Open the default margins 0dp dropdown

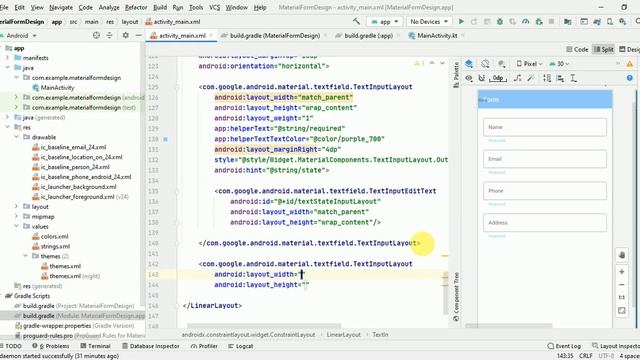point(498,78)
